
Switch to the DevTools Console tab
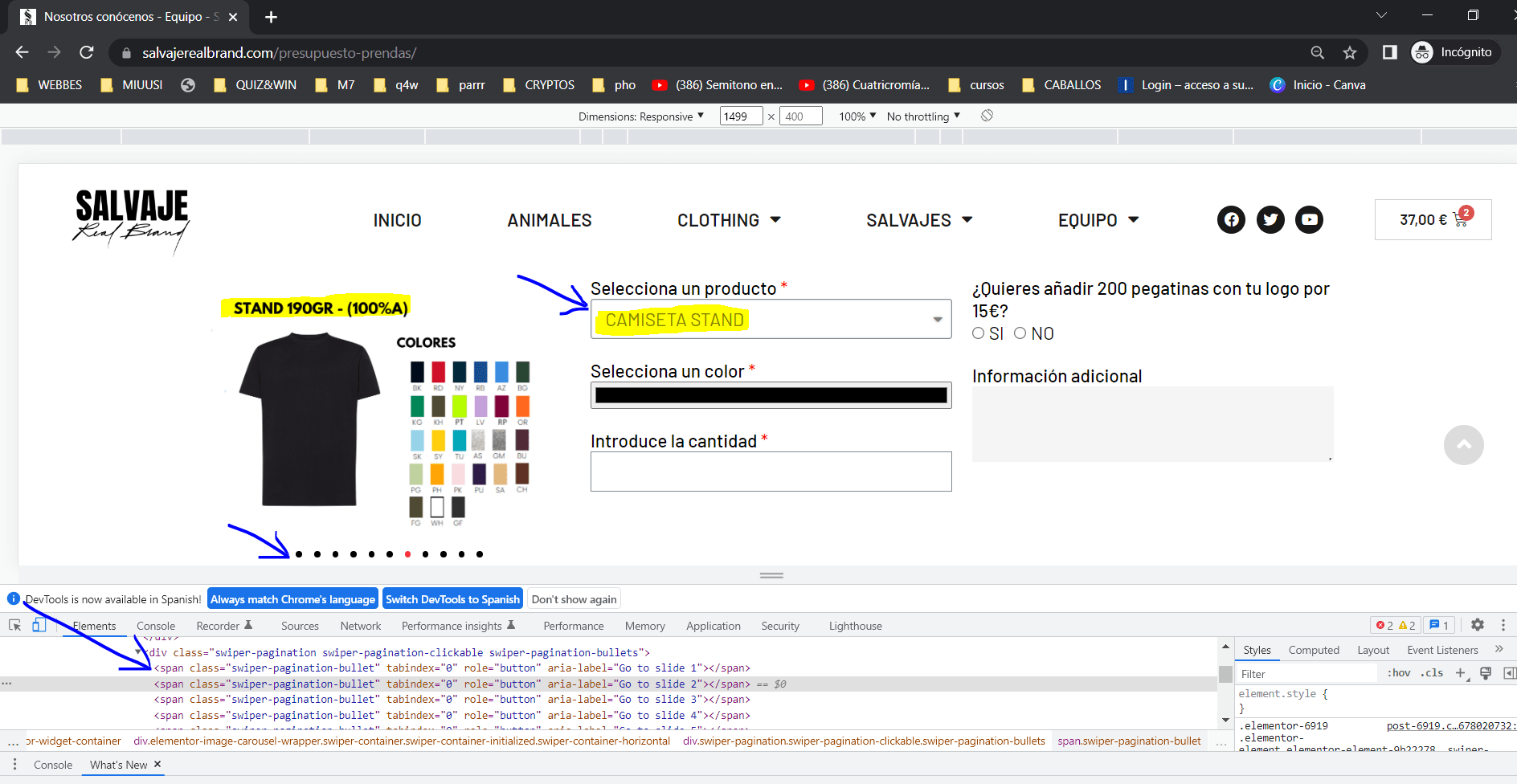coord(156,626)
